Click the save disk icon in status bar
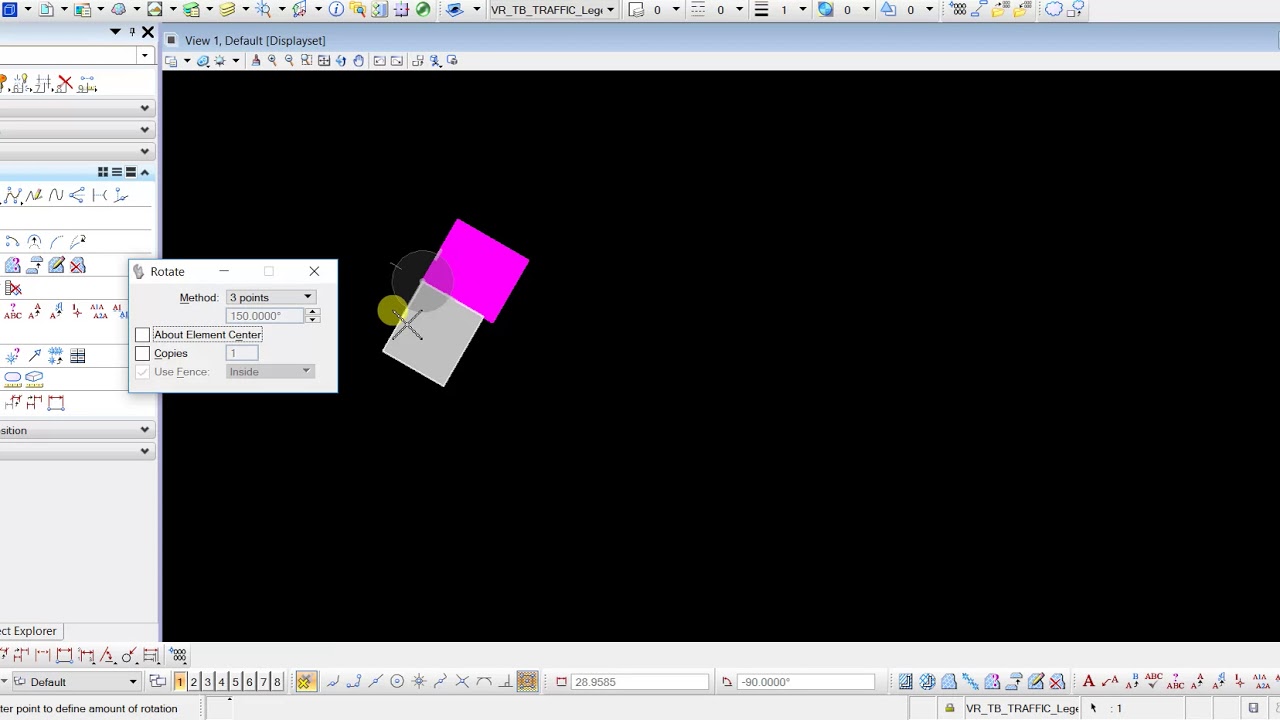Screen dimensions: 1280x720 pos(1253,708)
